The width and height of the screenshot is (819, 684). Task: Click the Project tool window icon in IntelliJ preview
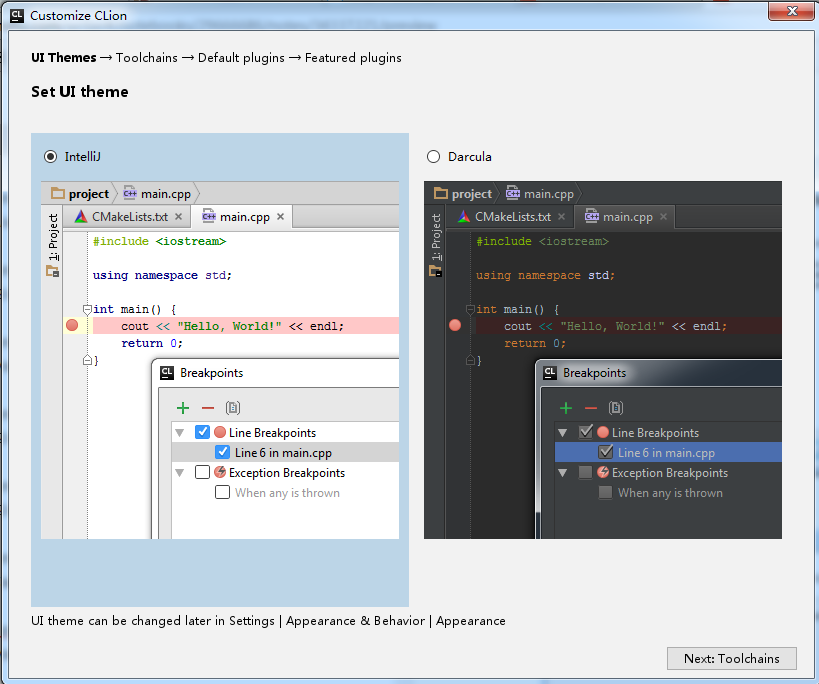click(x=52, y=271)
